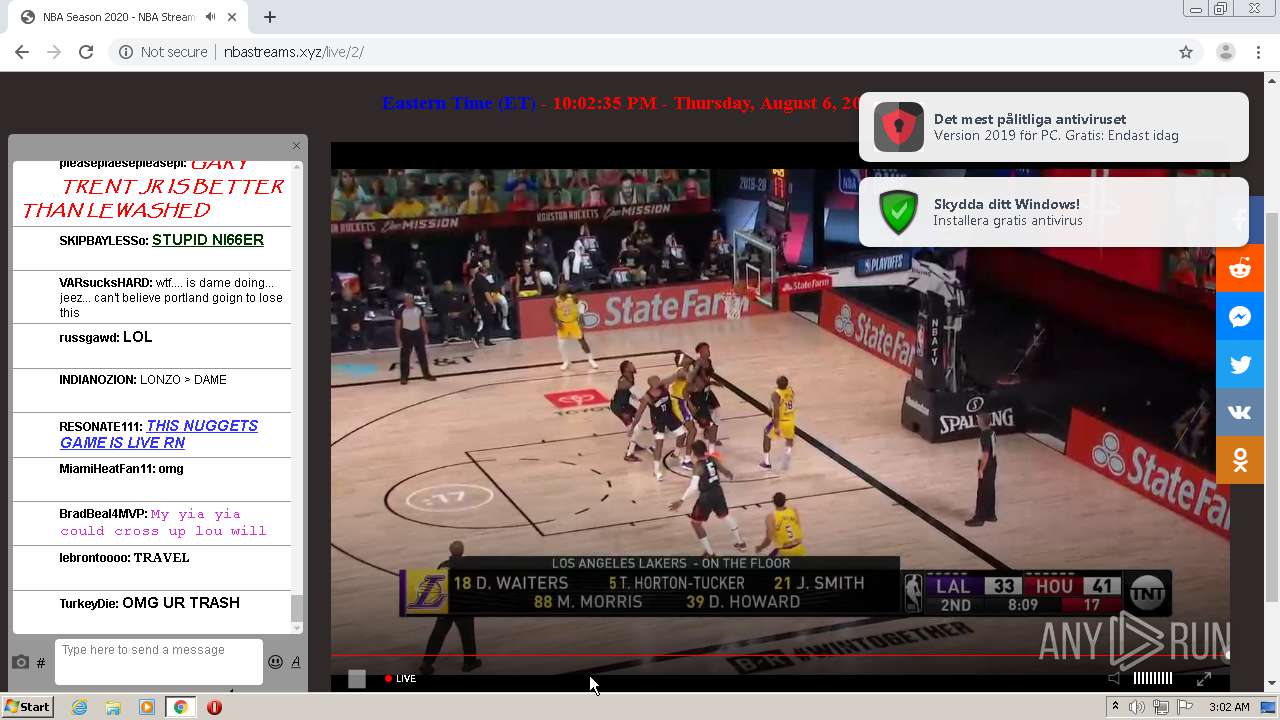Open the emoji picker in chat

[275, 662]
